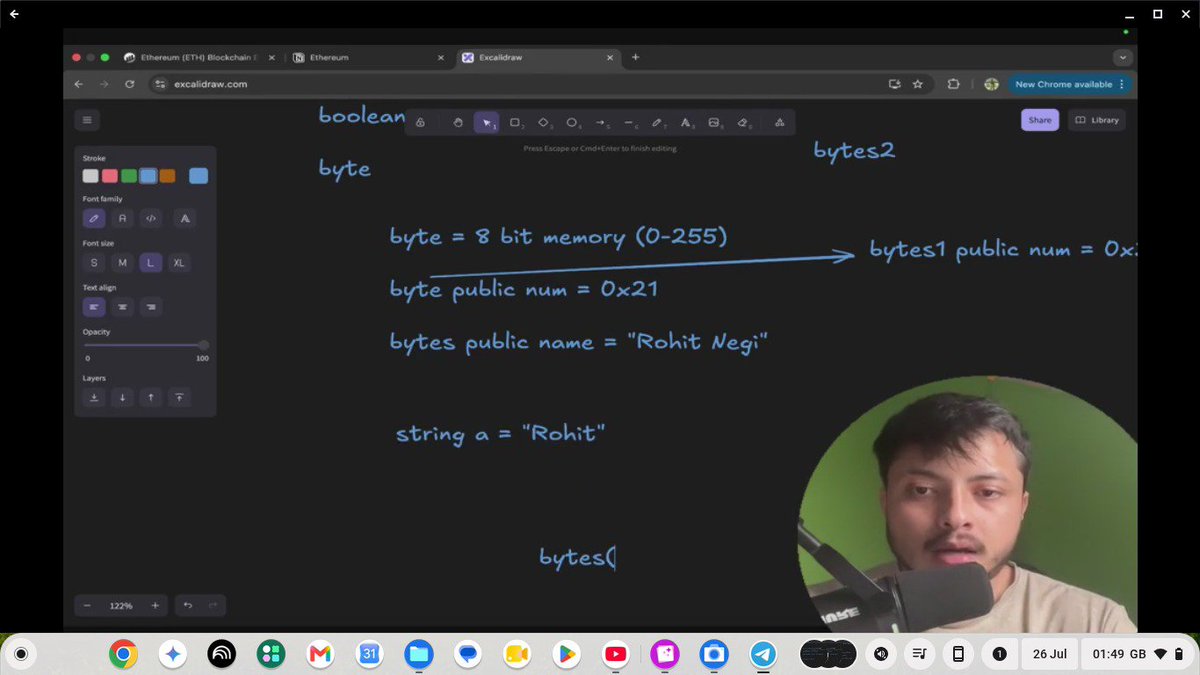
Task: Zoom in with the plus button
Action: pos(155,605)
